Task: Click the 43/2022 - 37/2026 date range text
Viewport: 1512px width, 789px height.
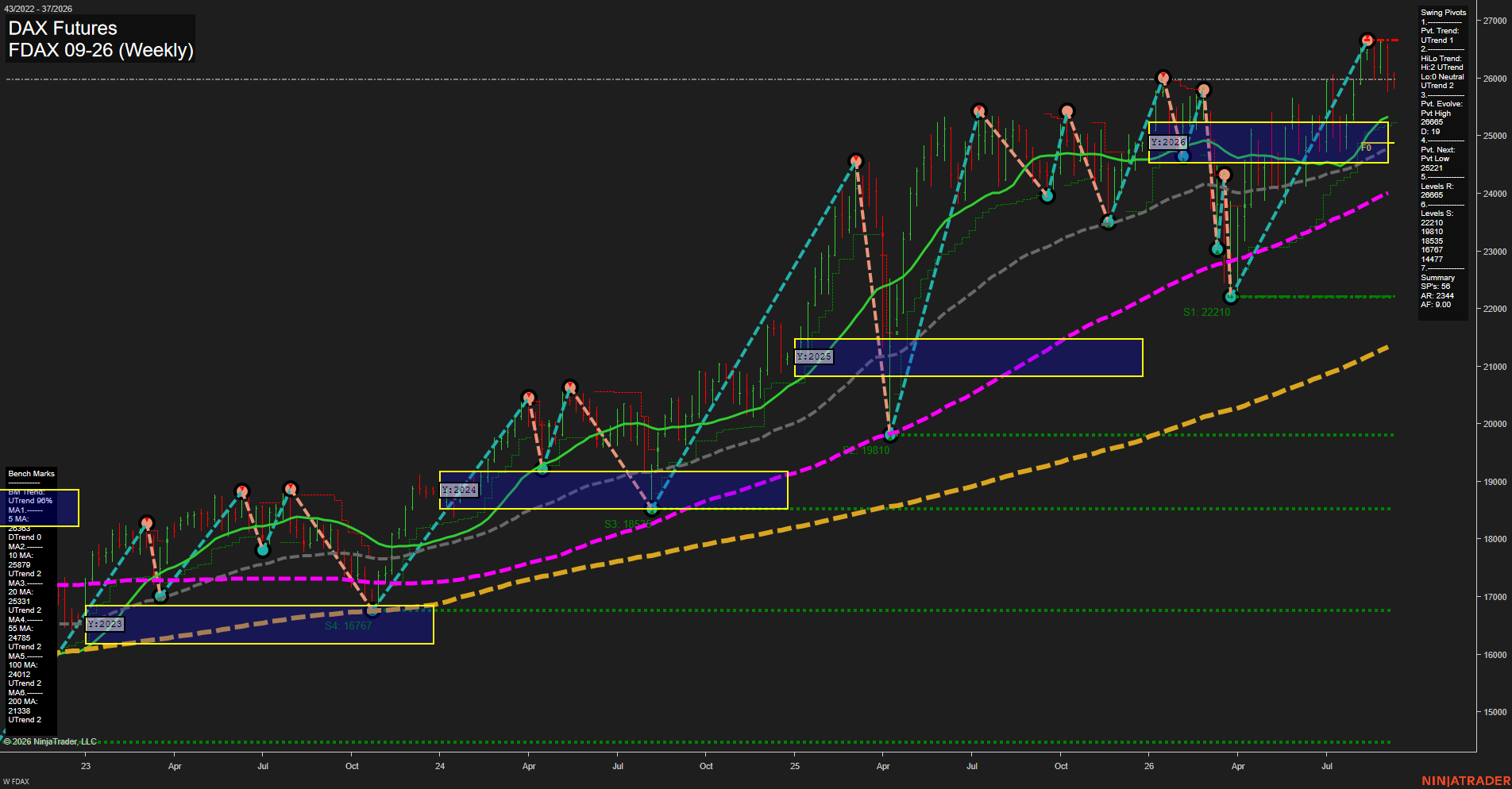Action: [x=38, y=9]
